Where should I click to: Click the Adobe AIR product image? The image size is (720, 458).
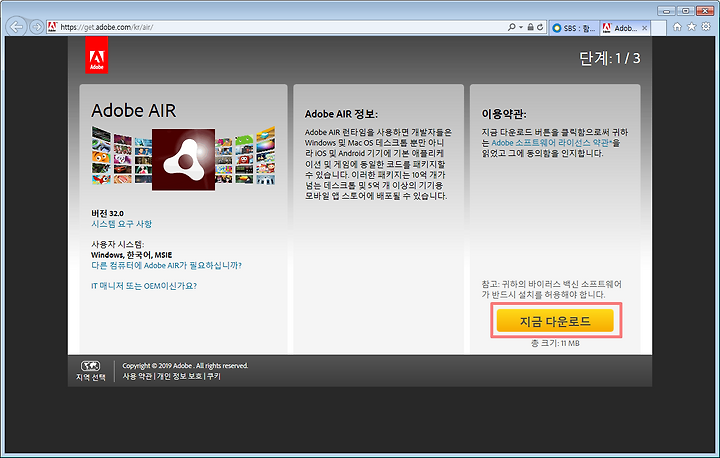[183, 159]
